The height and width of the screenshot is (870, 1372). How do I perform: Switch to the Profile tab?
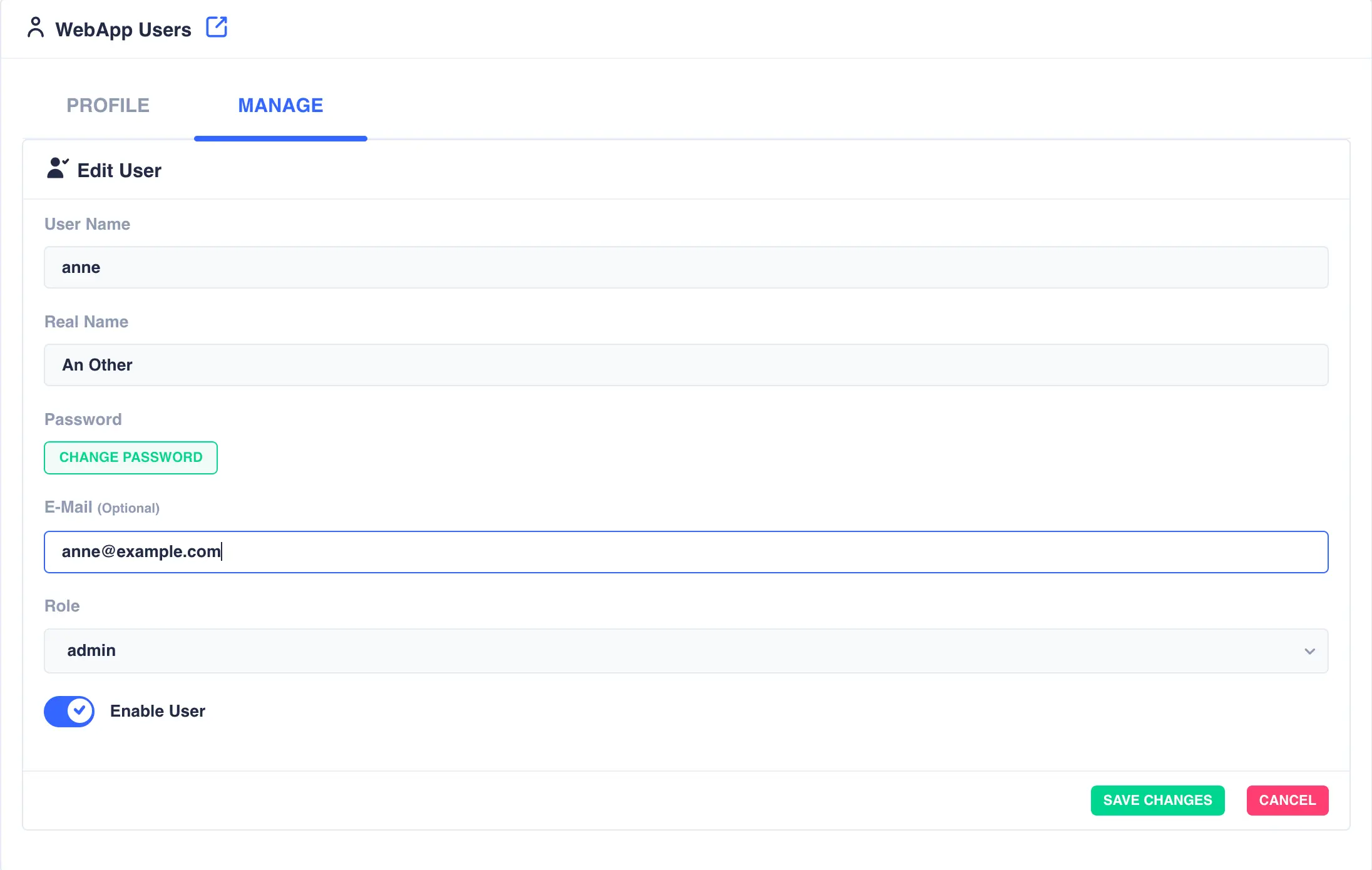pyautogui.click(x=108, y=105)
